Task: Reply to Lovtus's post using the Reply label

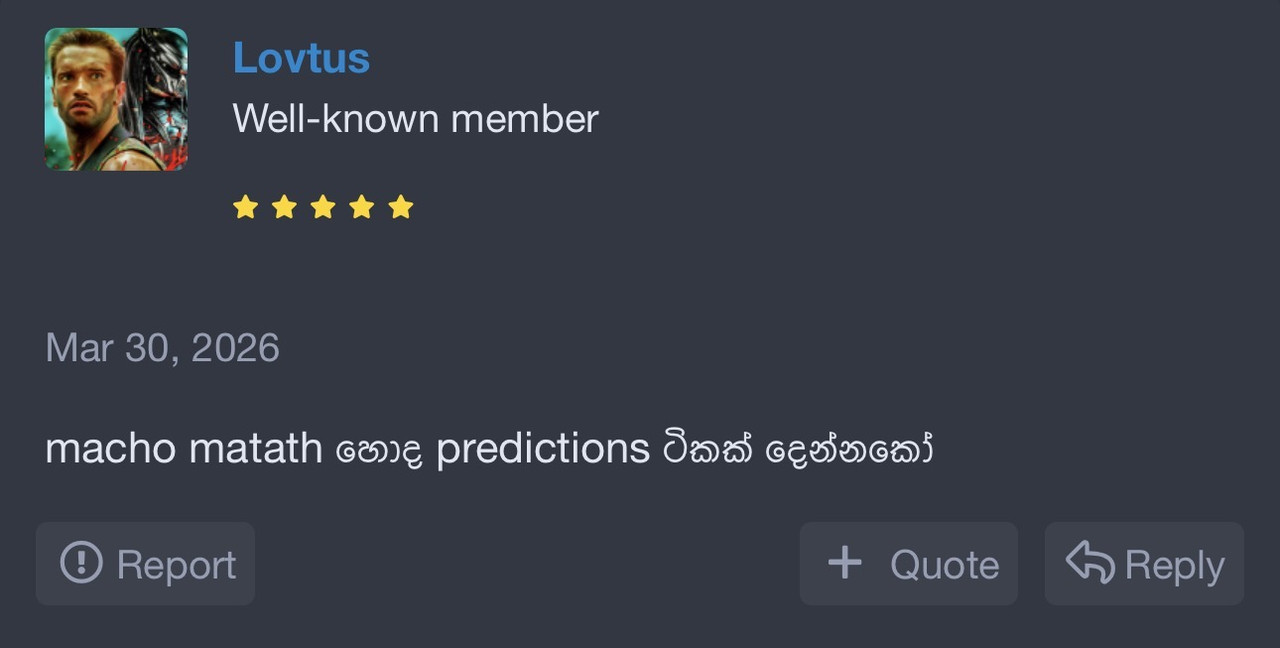Action: [x=1174, y=566]
